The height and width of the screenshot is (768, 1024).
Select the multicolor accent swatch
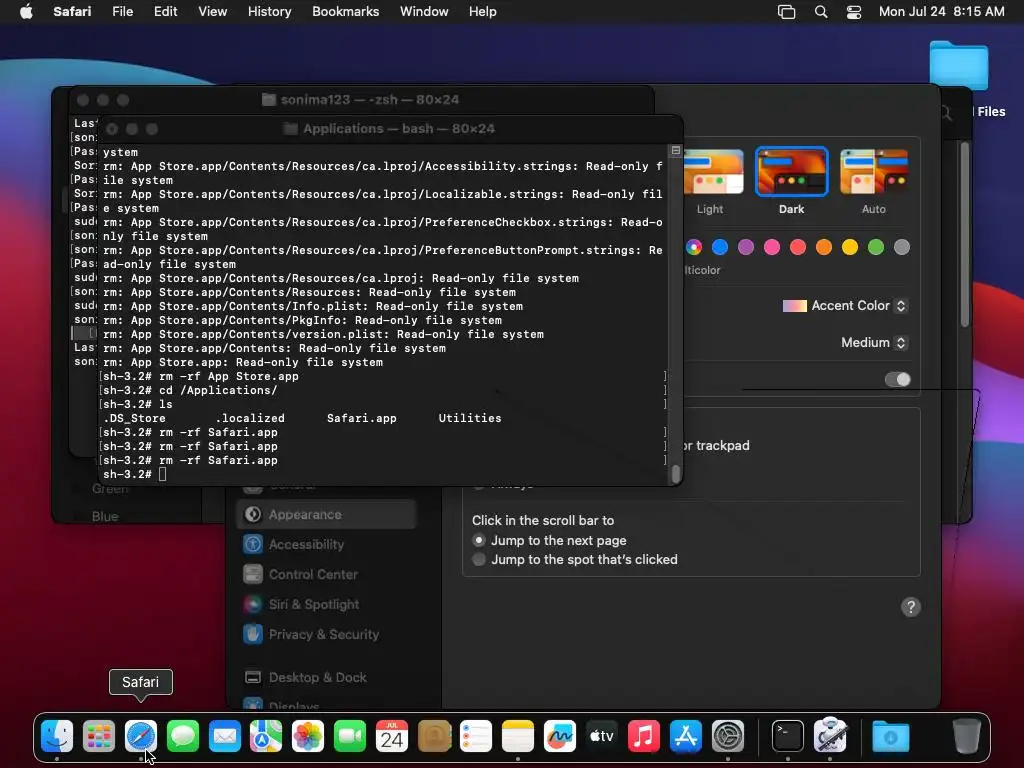(694, 247)
